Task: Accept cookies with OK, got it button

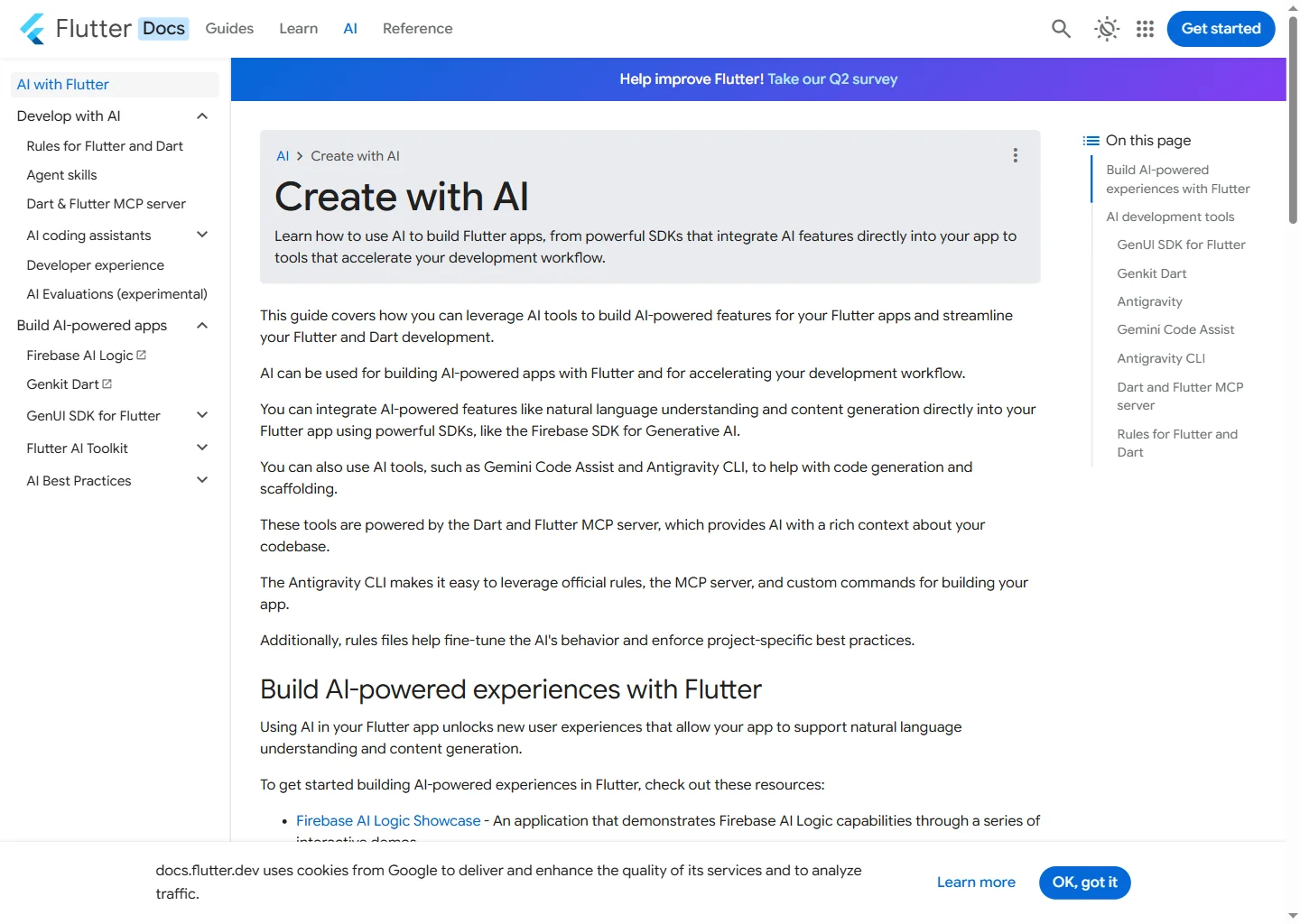Action: 1084,882
